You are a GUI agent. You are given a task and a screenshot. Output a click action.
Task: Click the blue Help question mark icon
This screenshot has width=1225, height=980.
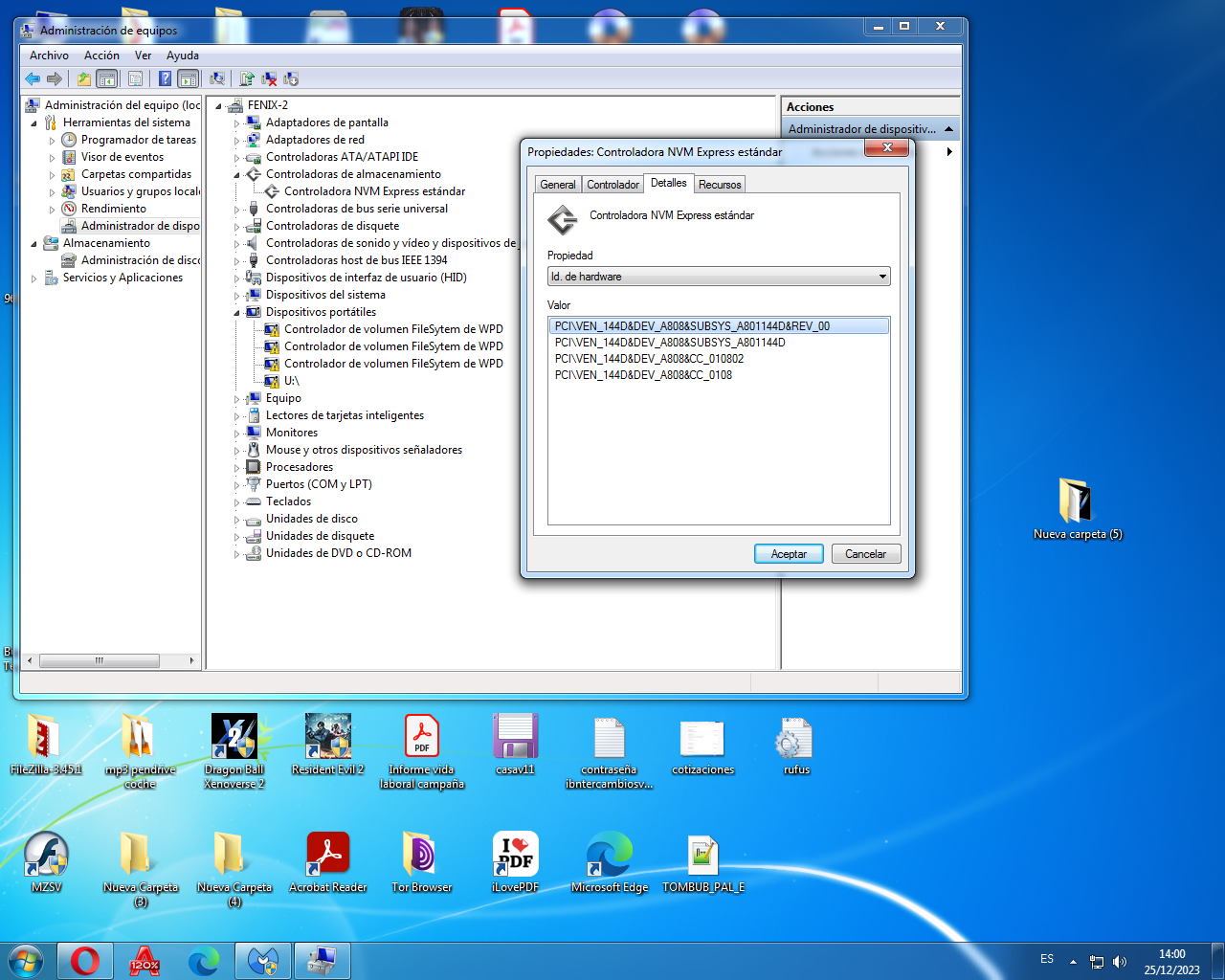[x=165, y=78]
